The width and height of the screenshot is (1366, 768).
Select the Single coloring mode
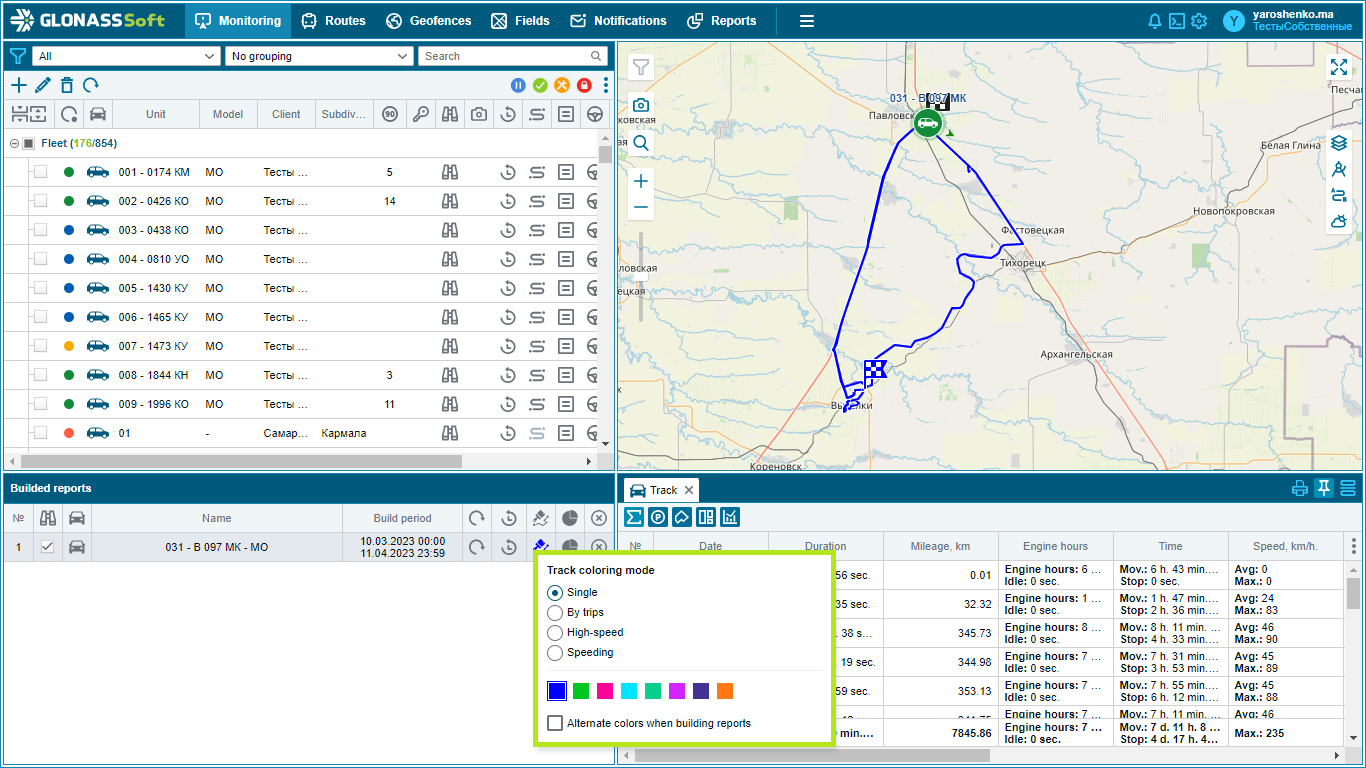click(x=556, y=592)
